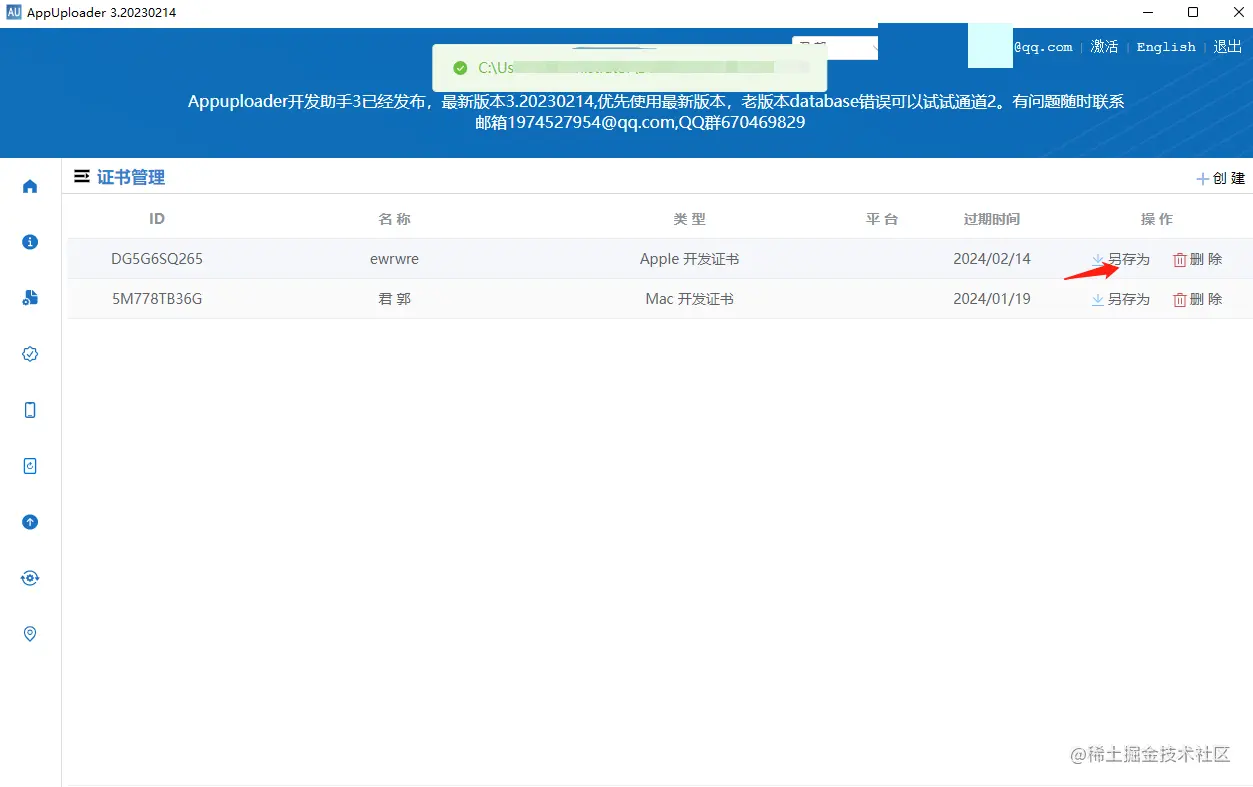
Task: Click the Apple 开发证书 type cell
Action: coord(689,259)
